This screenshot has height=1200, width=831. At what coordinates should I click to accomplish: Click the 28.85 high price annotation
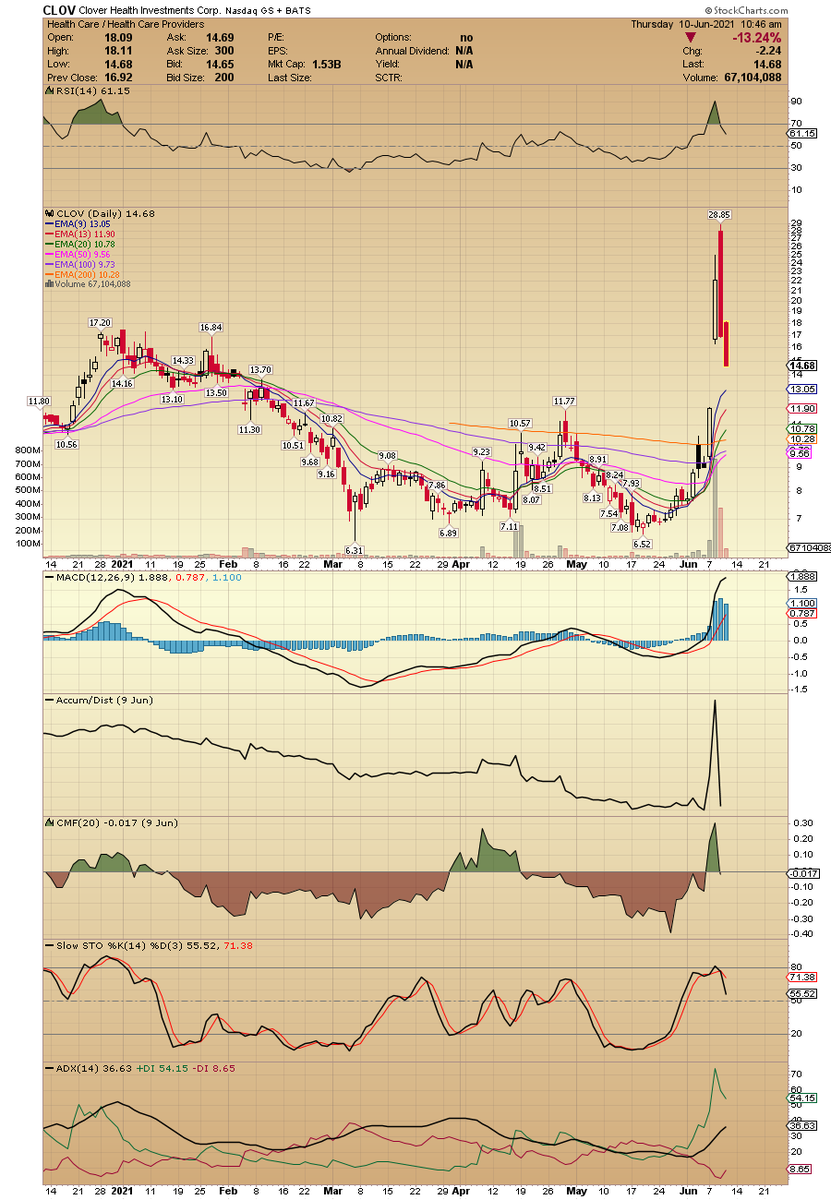pyautogui.click(x=720, y=215)
